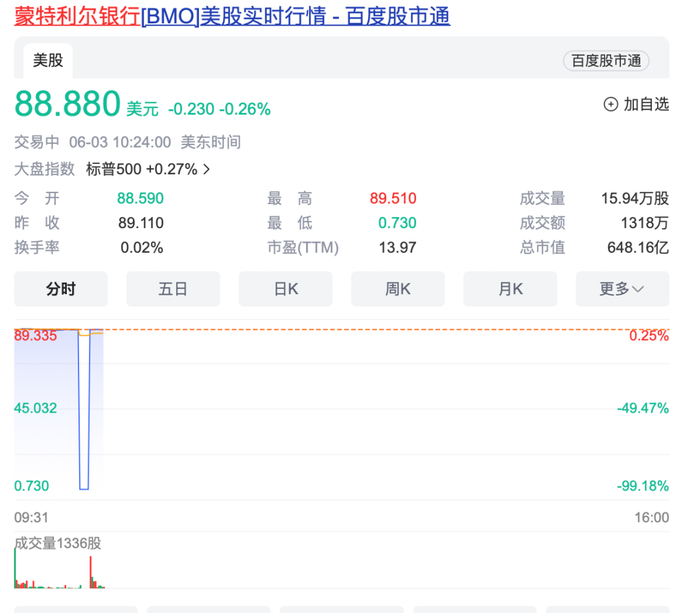Click the 百度股市通 badge button
The width and height of the screenshot is (700, 613).
click(606, 61)
